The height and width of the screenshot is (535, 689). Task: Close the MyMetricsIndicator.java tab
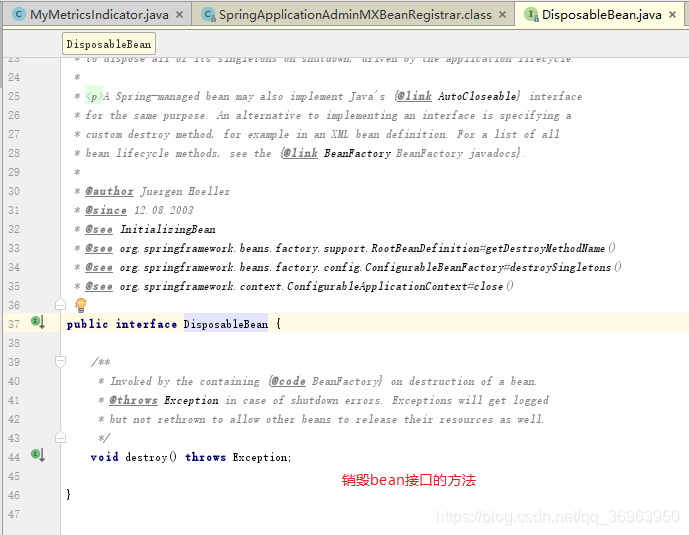click(179, 14)
